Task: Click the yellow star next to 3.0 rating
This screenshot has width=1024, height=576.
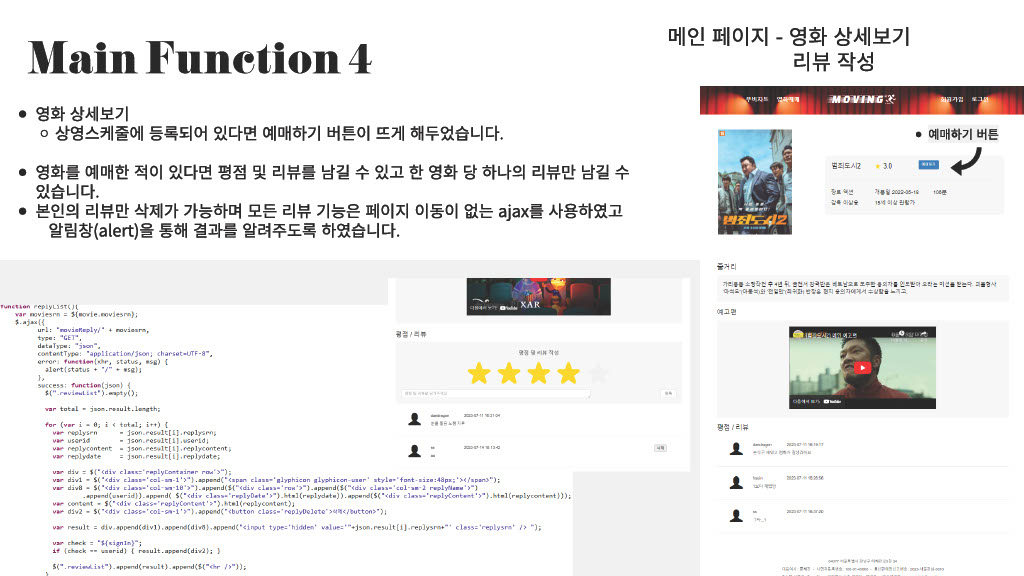Action: (878, 166)
